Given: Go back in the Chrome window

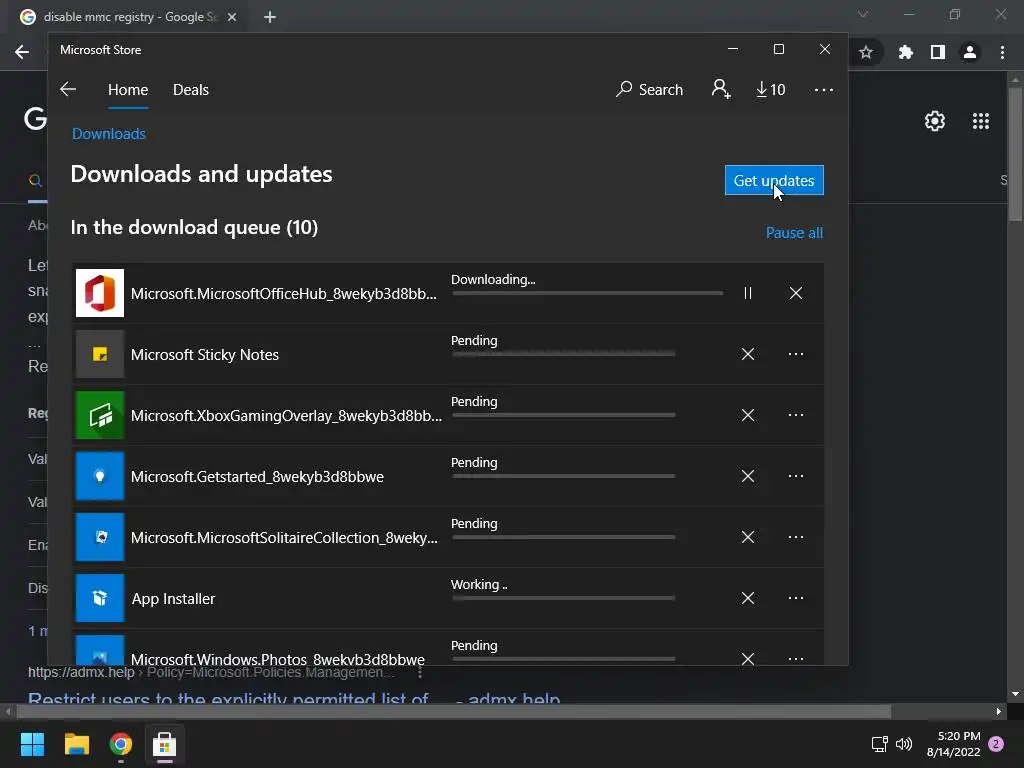Looking at the screenshot, I should (22, 52).
